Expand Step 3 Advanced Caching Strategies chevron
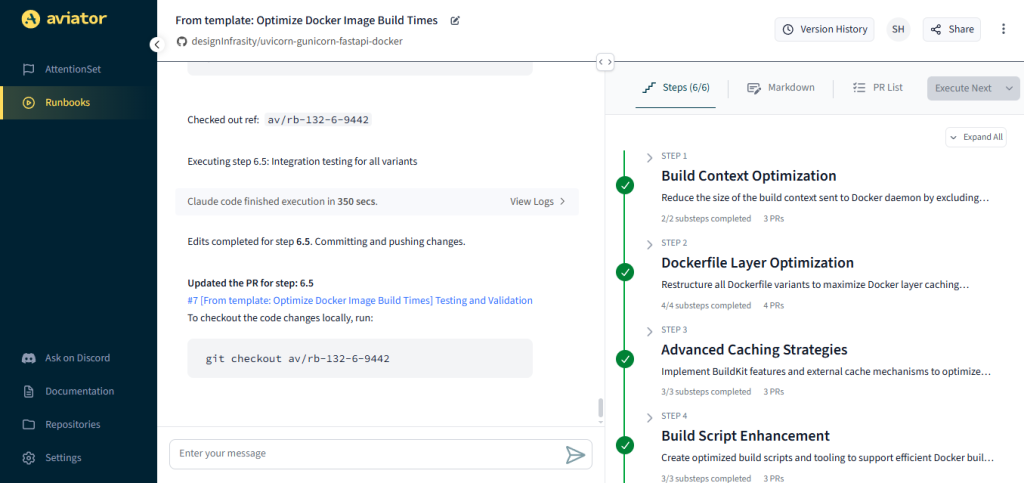Image resolution: width=1024 pixels, height=483 pixels. (650, 330)
